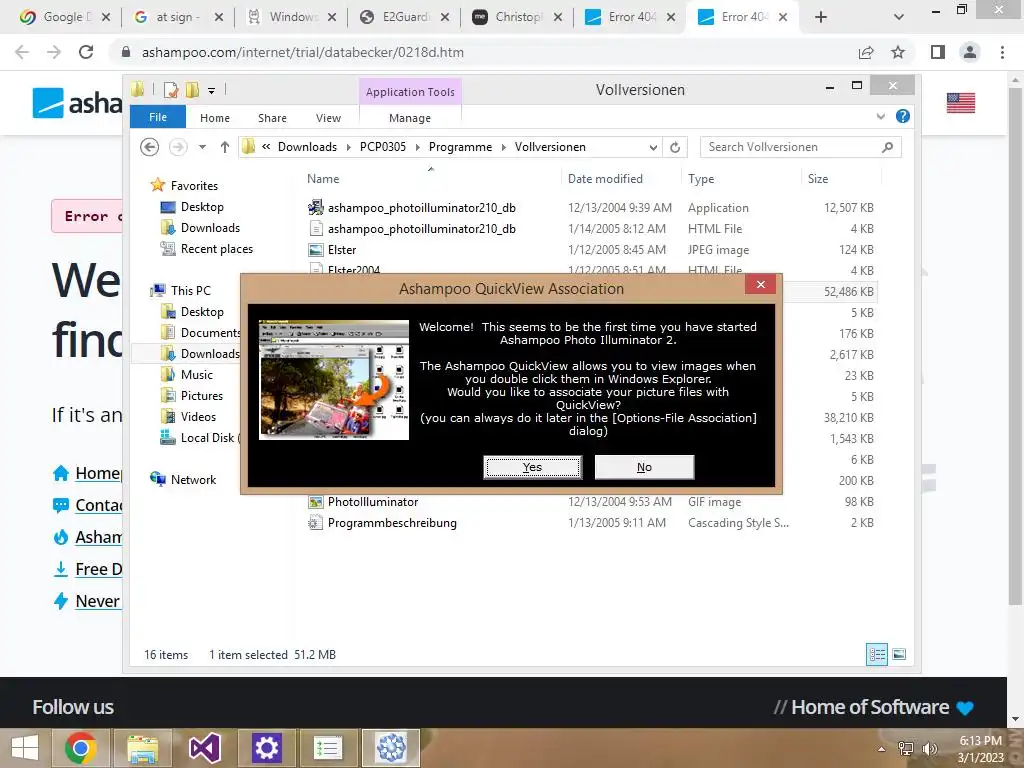Click the Search Vollversionen field
The image size is (1024, 768).
point(800,147)
